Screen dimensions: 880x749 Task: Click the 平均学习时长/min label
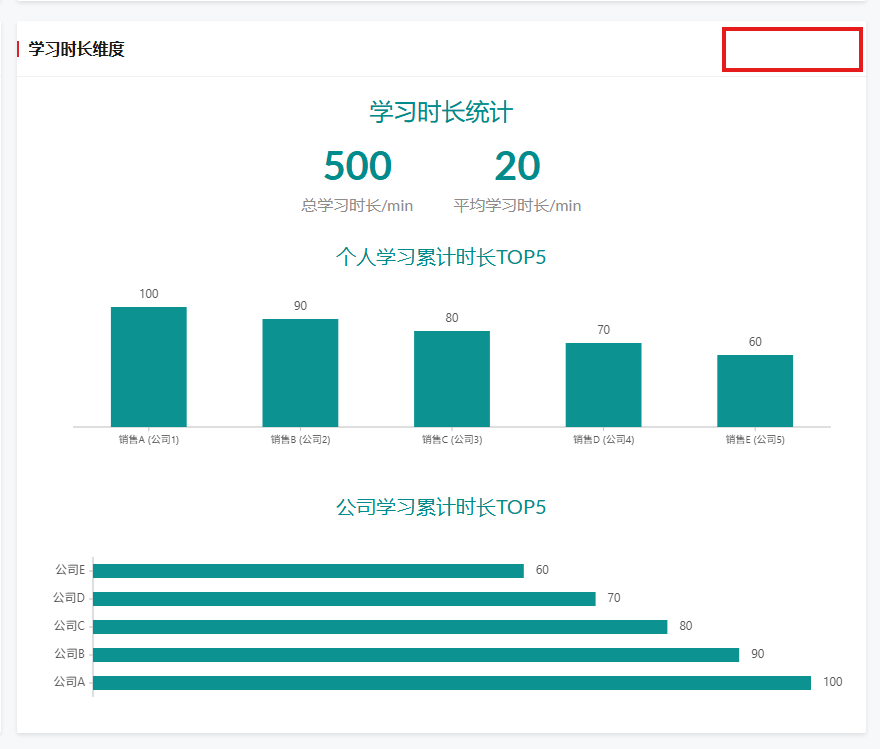517,205
